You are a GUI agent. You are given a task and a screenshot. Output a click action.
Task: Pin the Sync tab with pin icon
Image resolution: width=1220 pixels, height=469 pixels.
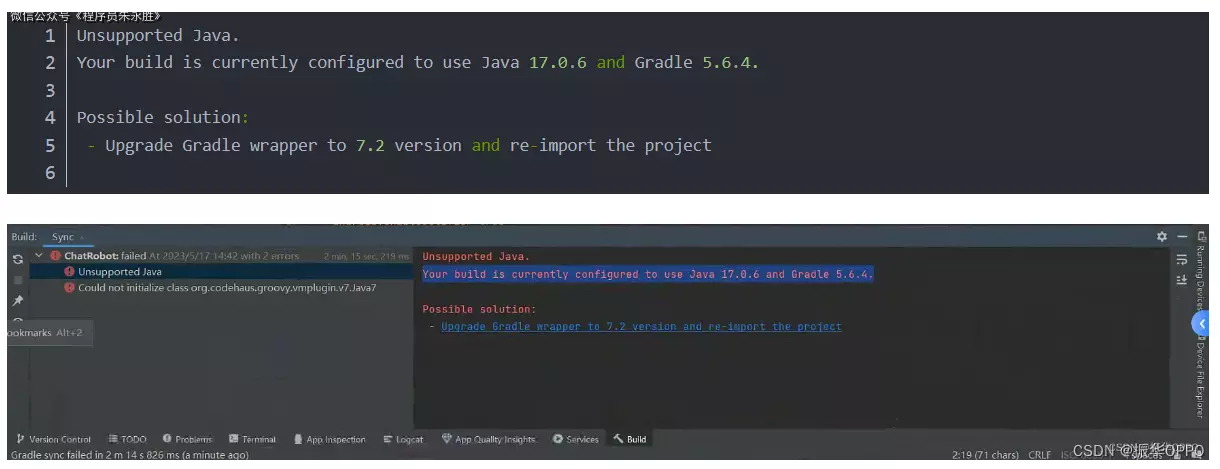[x=18, y=301]
